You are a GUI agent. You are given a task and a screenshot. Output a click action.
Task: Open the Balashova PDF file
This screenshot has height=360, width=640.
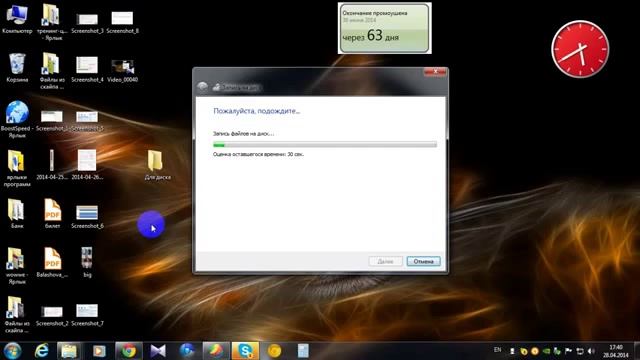(x=52, y=262)
